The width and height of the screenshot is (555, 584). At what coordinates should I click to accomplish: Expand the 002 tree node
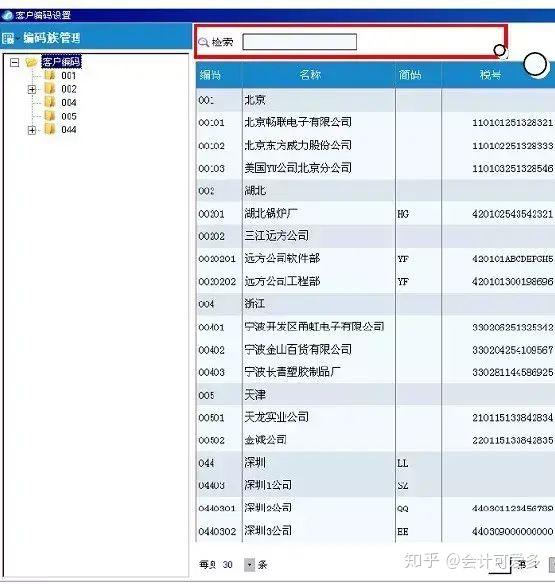(32, 89)
